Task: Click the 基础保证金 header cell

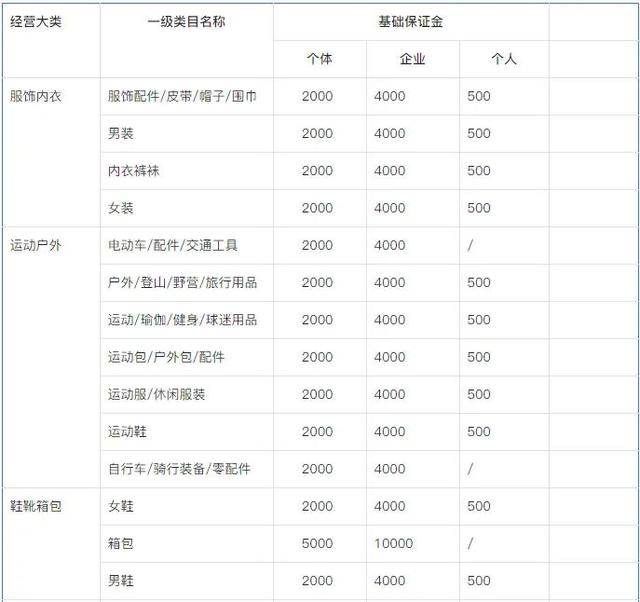Action: pos(411,22)
